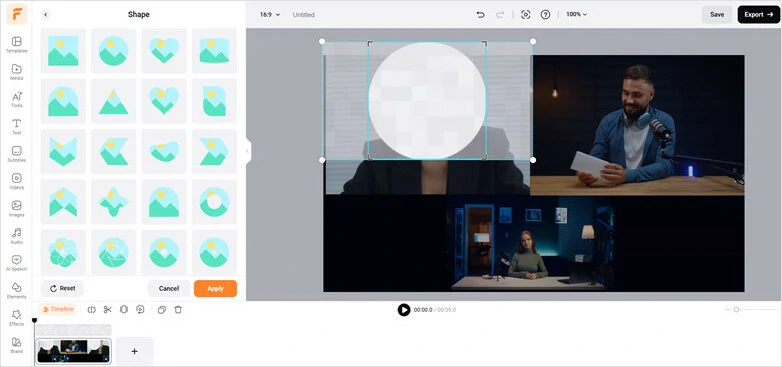Open the AI Speech panel
Image resolution: width=782 pixels, height=367 pixels.
pos(16,263)
